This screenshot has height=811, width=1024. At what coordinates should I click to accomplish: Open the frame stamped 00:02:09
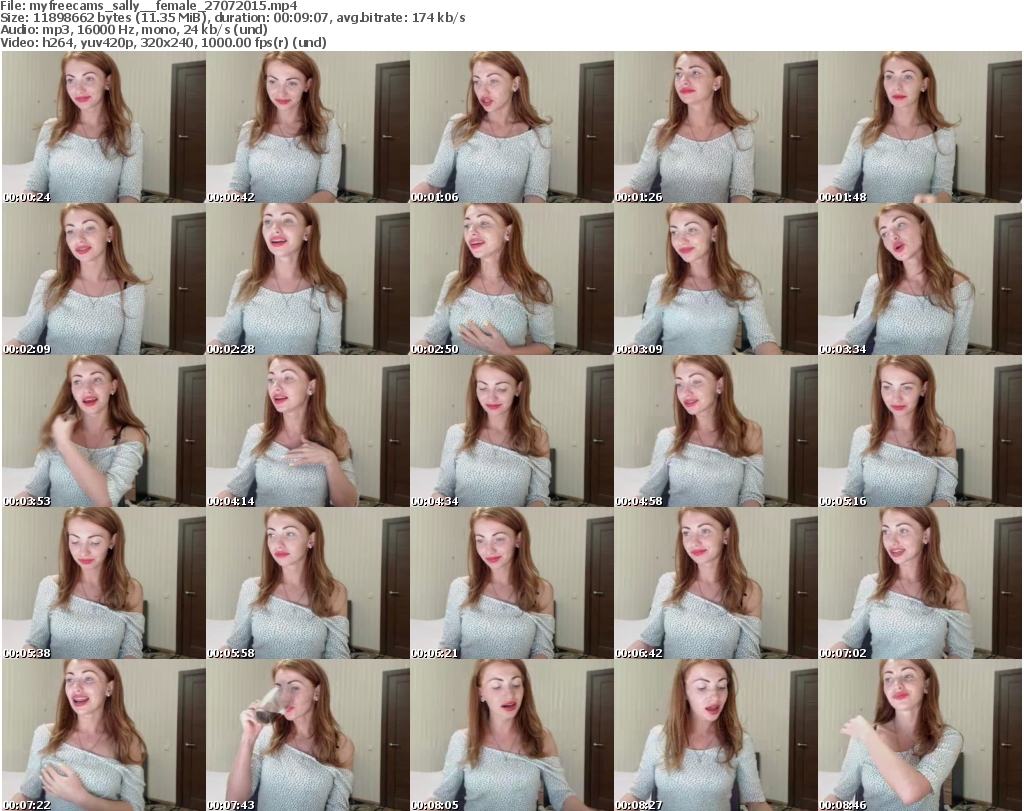(104, 279)
